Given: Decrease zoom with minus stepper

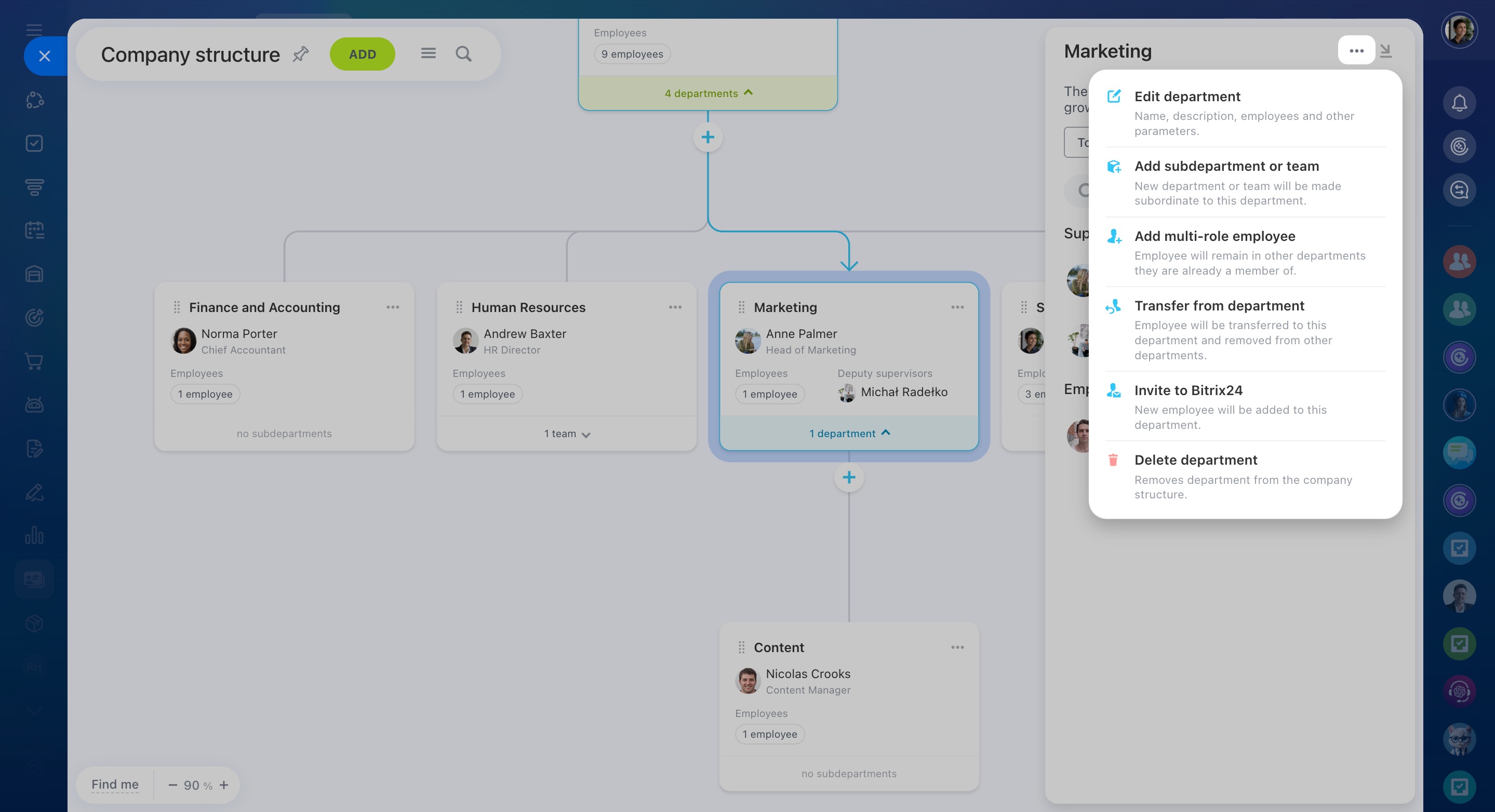Looking at the screenshot, I should tap(172, 784).
